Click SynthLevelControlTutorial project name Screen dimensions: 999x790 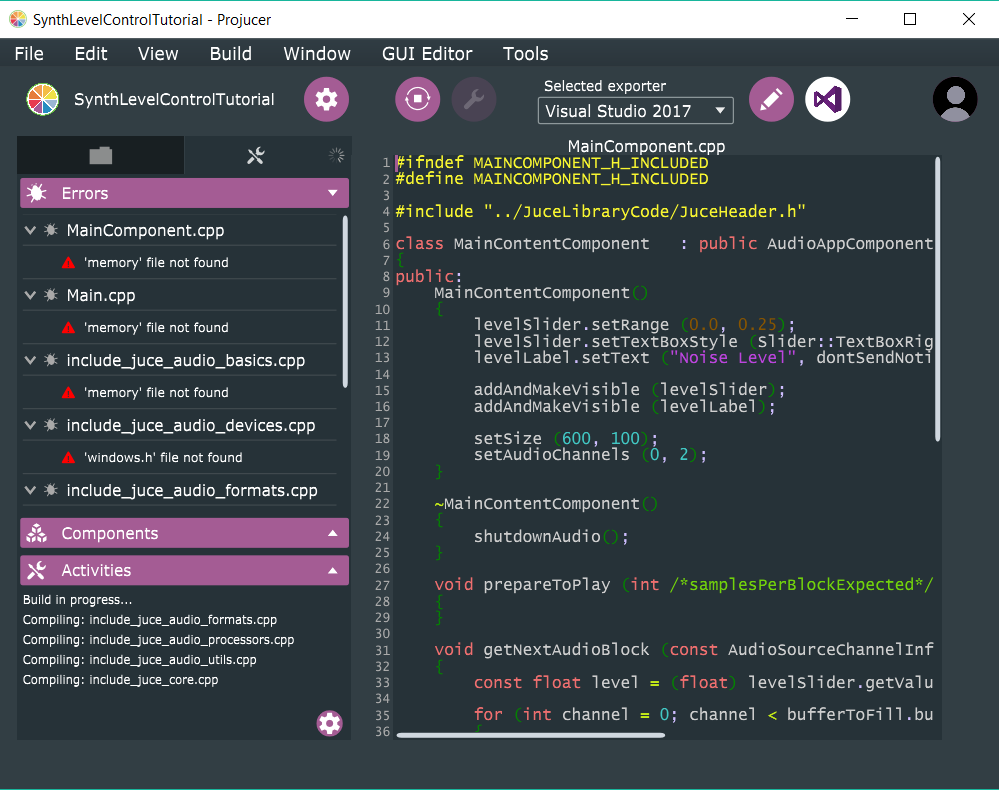174,99
